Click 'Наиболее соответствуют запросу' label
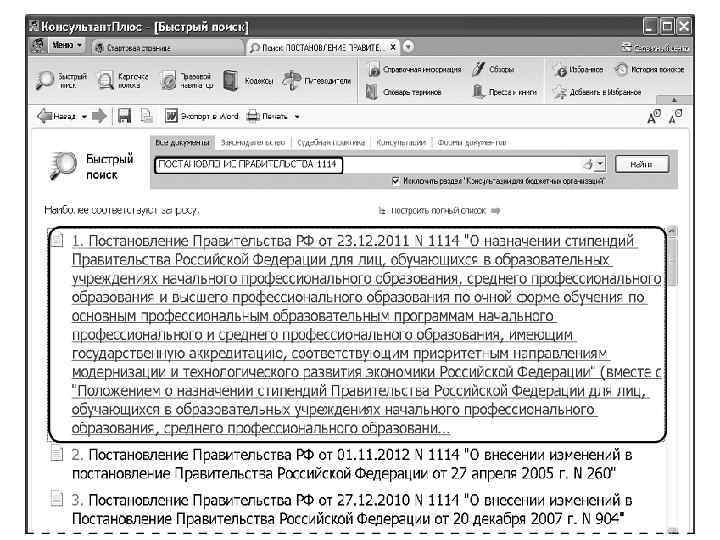720x540 pixels. click(x=121, y=210)
